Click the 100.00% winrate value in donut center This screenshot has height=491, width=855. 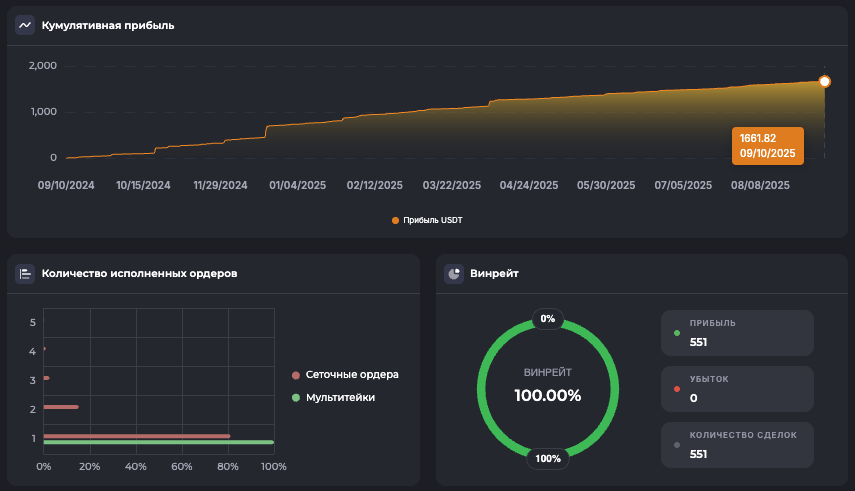tap(547, 395)
